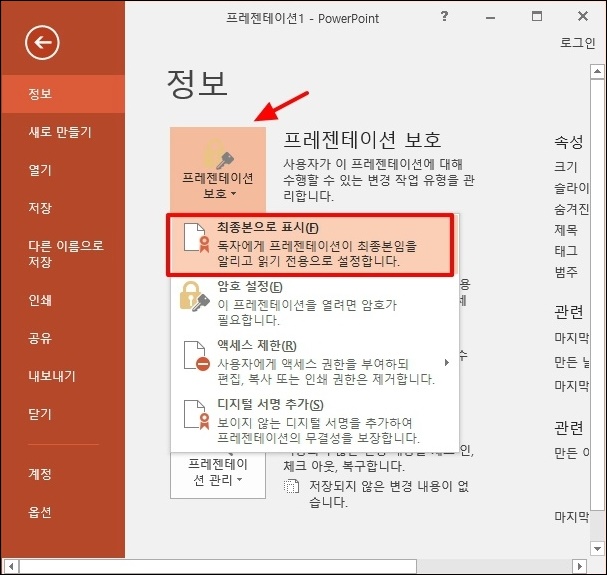Image resolution: width=607 pixels, height=575 pixels.
Task: Open the 인쇄 page
Action: [40, 300]
